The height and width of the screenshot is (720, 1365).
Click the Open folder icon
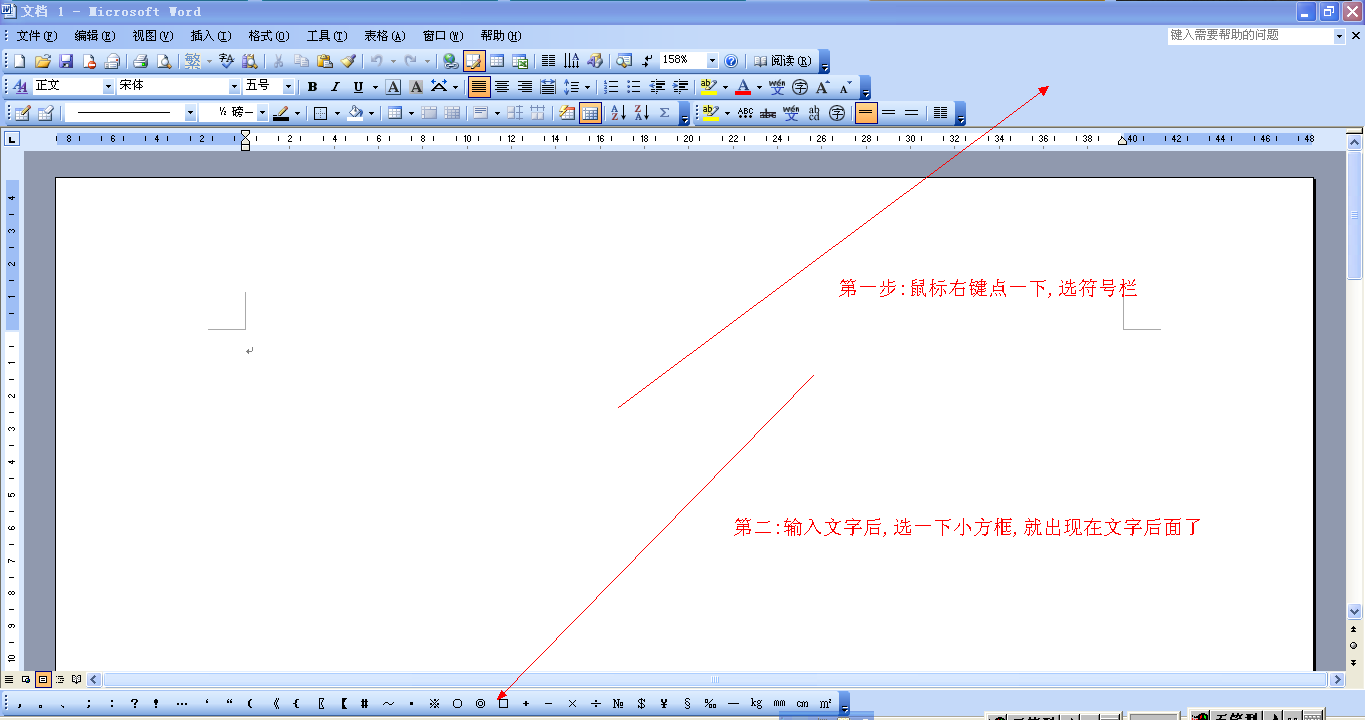pyautogui.click(x=42, y=61)
